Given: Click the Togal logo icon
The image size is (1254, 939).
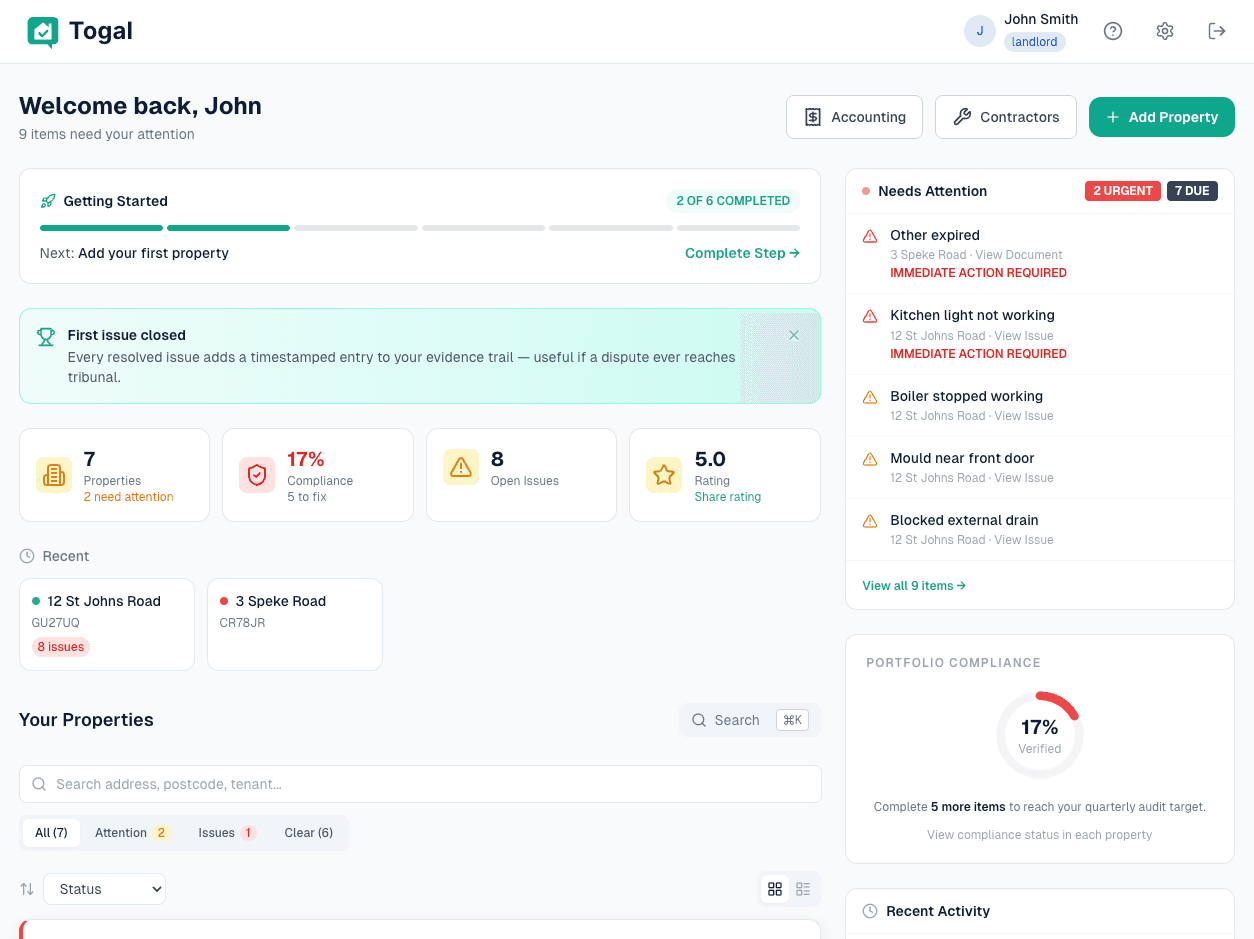Looking at the screenshot, I should point(42,31).
